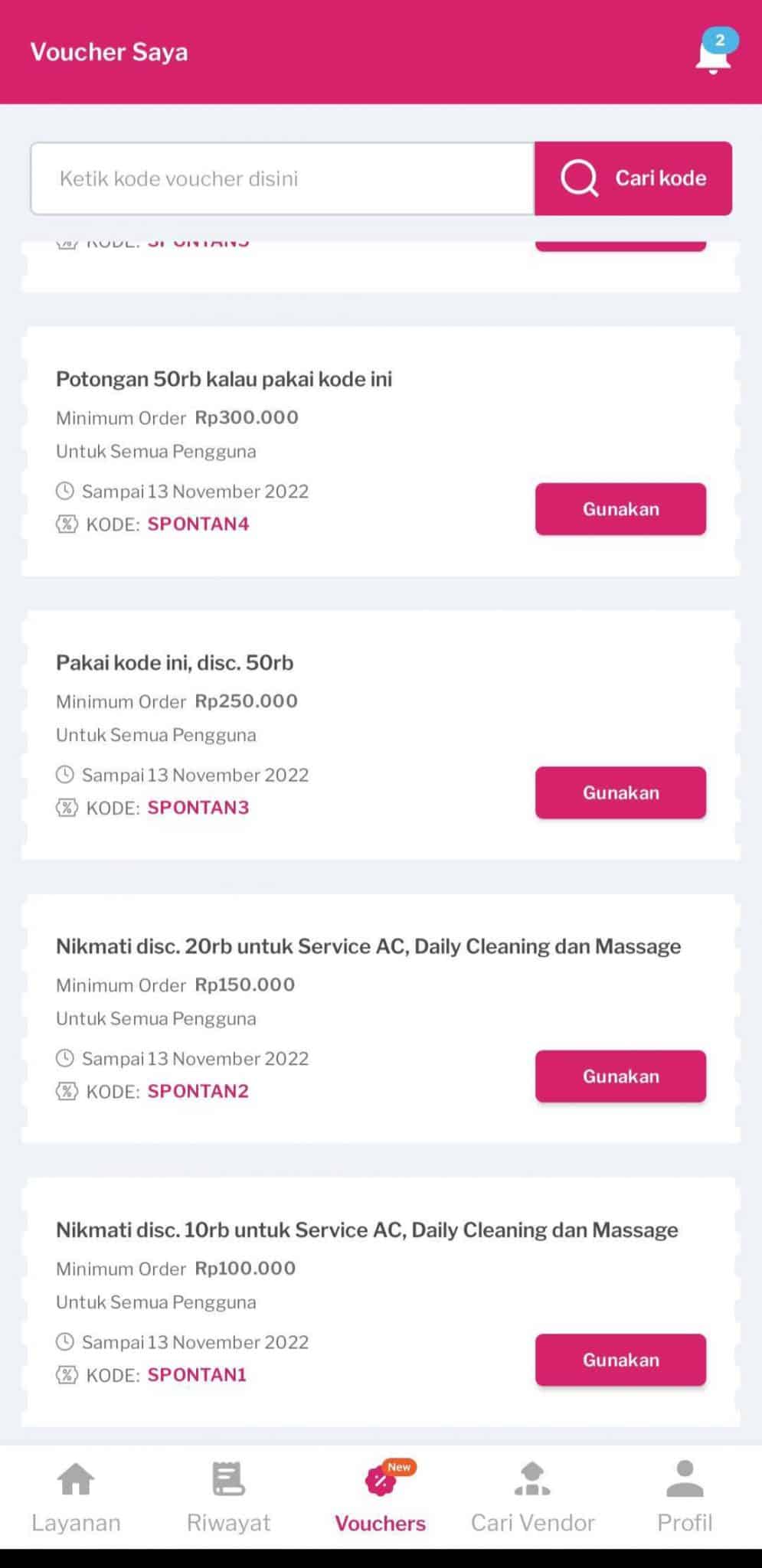This screenshot has width=762, height=1568.
Task: Use the SPONTAN4 voucher
Action: pos(620,509)
